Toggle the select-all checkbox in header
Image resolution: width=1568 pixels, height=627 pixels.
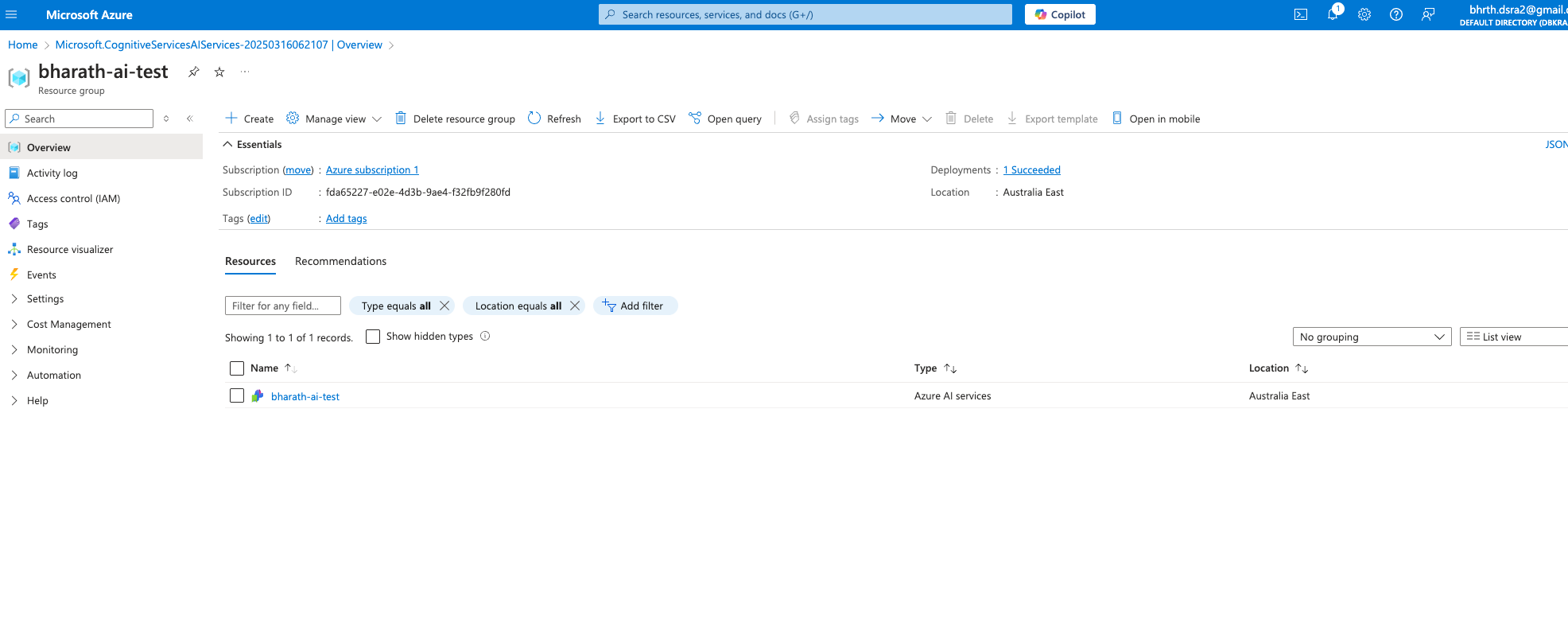point(237,368)
